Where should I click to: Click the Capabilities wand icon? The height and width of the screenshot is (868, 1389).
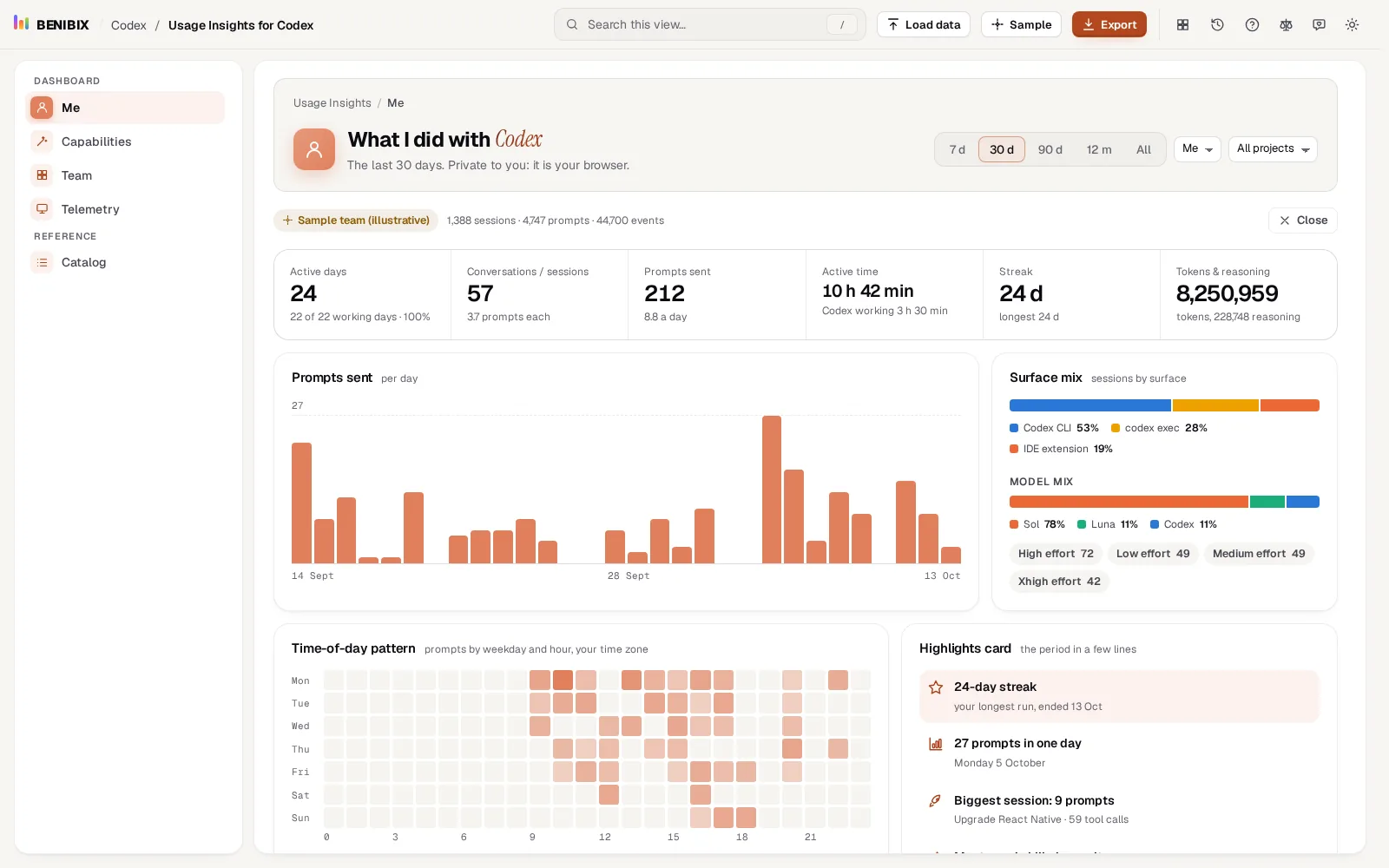click(x=42, y=141)
